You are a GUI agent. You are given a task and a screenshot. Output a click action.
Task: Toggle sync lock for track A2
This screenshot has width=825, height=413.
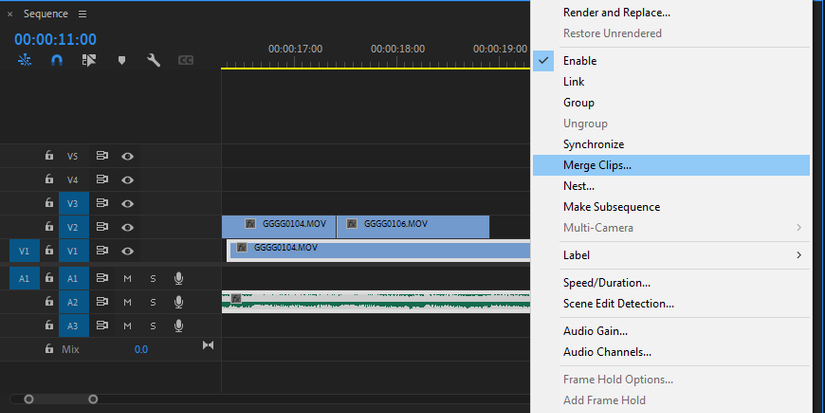(102, 301)
